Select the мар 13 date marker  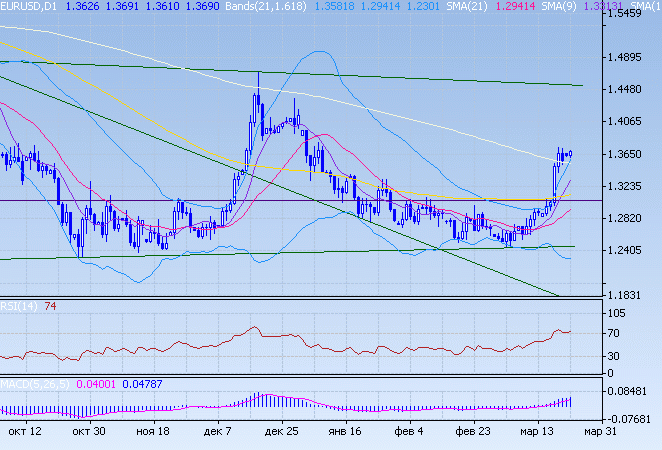click(538, 431)
